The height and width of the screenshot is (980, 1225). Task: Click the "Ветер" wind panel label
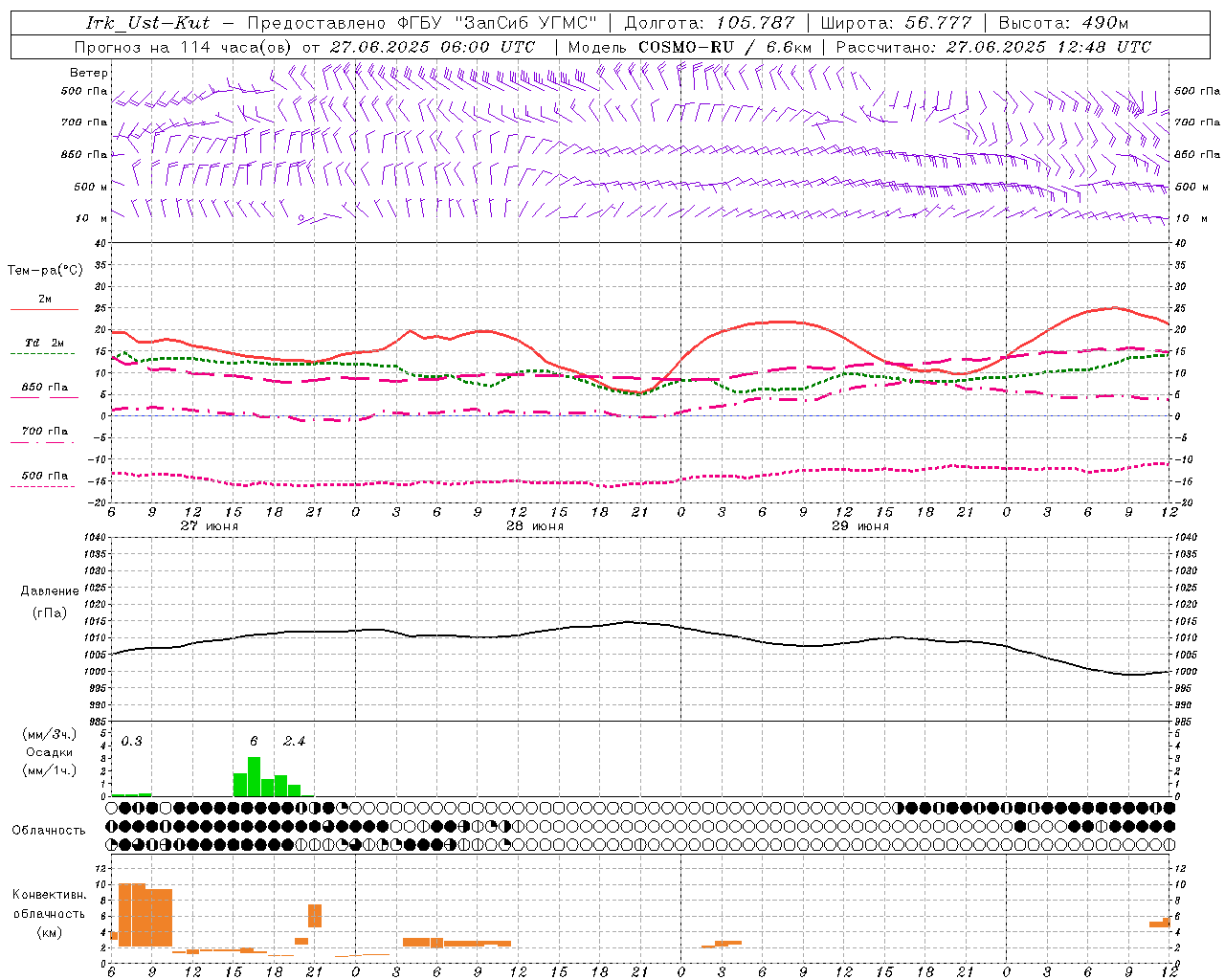89,73
